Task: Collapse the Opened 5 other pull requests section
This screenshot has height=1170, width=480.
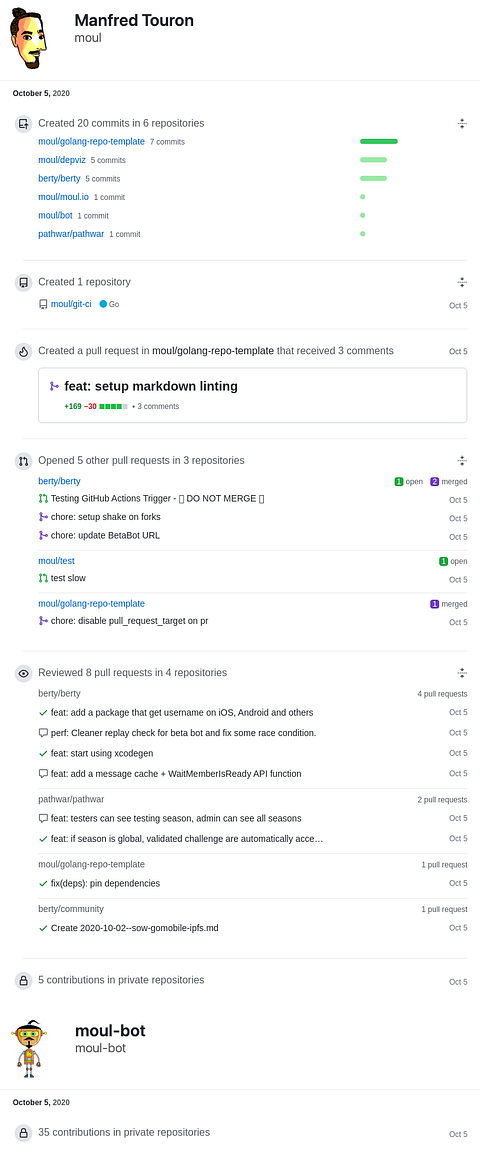Action: (x=462, y=461)
